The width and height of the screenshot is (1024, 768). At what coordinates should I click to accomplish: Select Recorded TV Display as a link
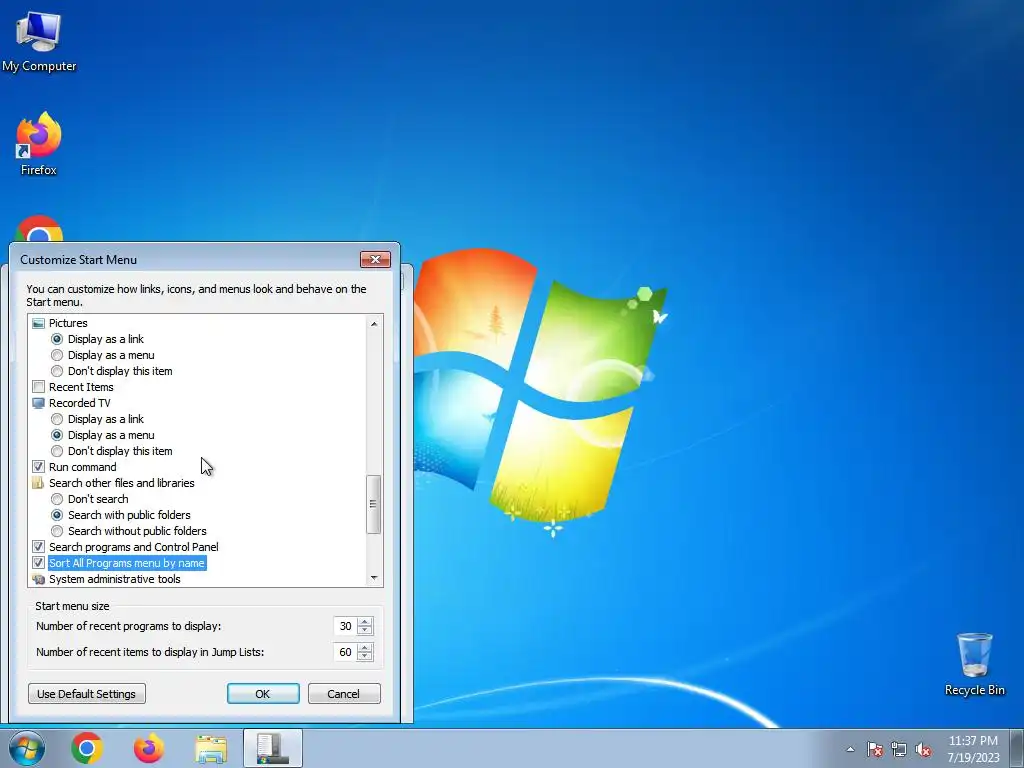pyautogui.click(x=57, y=419)
